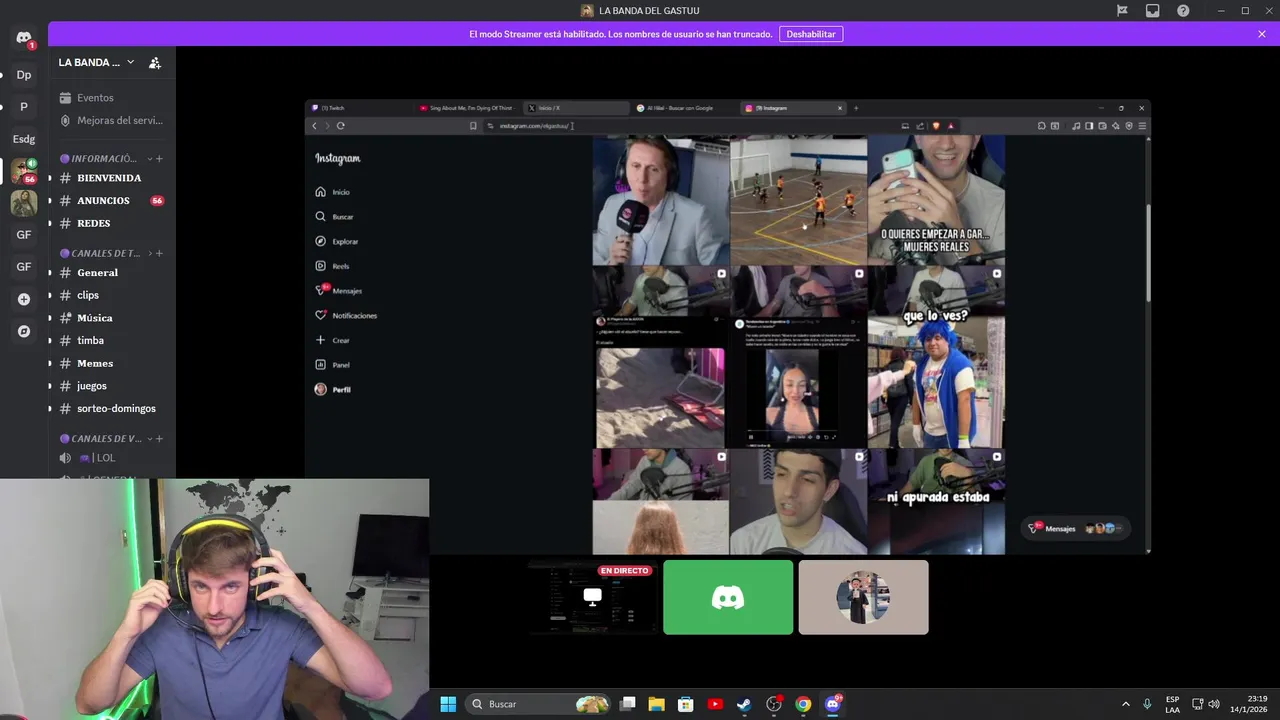The width and height of the screenshot is (1280, 720).
Task: Open the sorteo-domingos channel
Action: click(112, 408)
